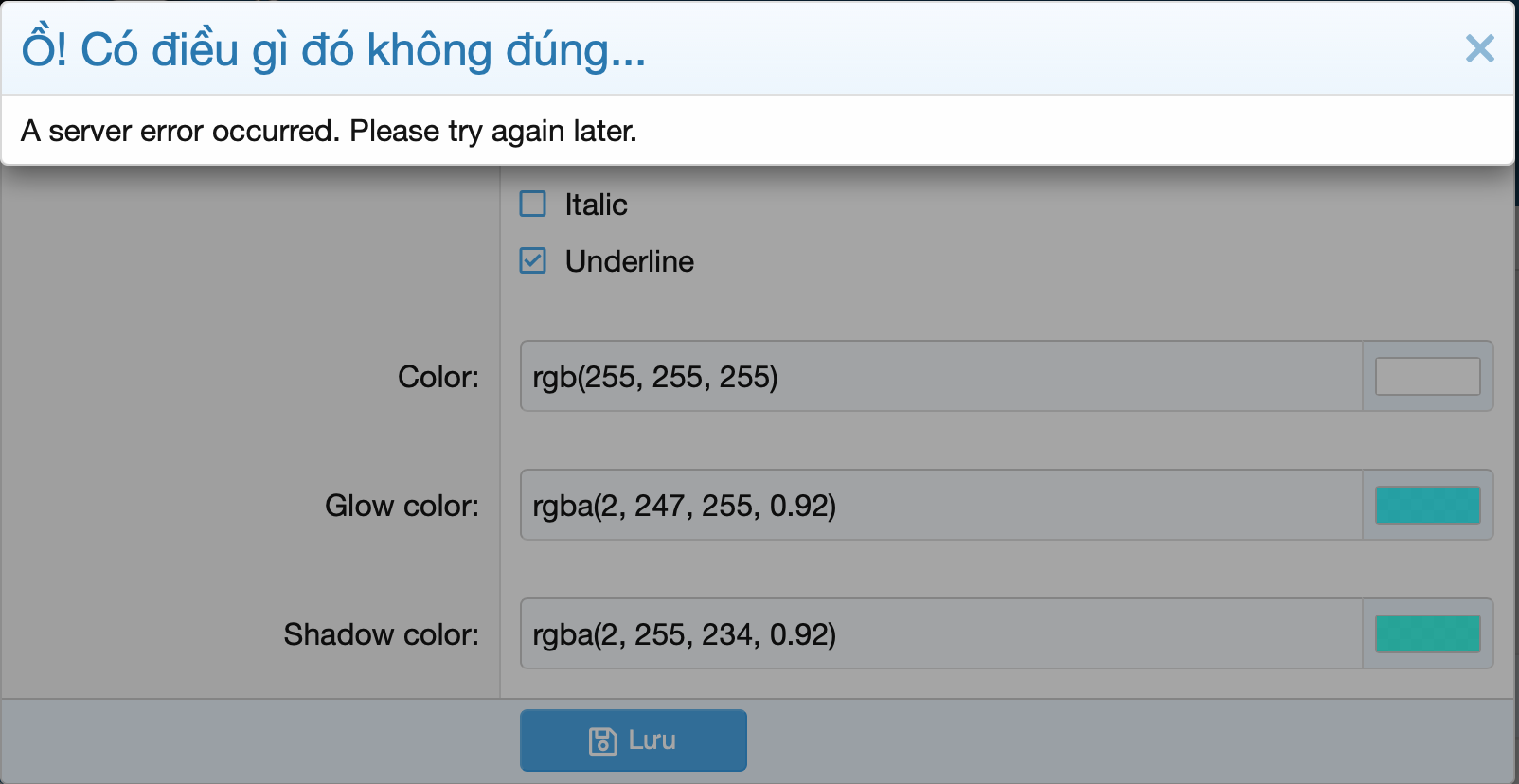Open the white Color swatch picker
Viewport: 1519px width, 784px height.
[x=1427, y=376]
